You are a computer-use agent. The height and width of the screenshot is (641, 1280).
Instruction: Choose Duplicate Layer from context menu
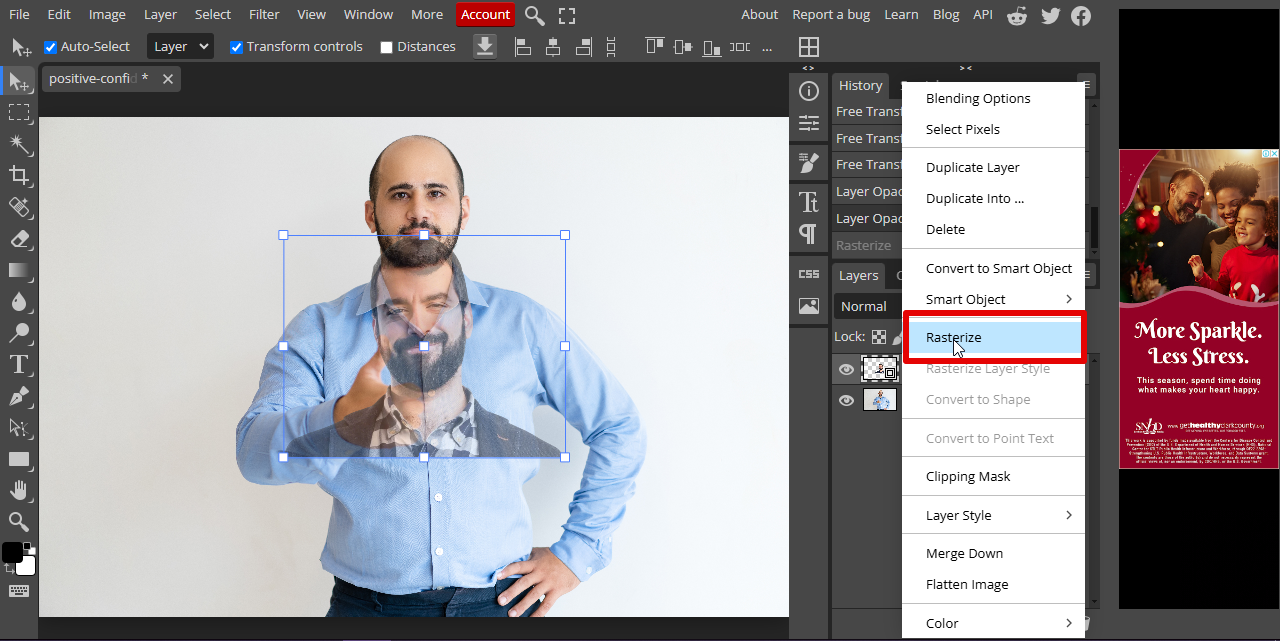point(994,167)
